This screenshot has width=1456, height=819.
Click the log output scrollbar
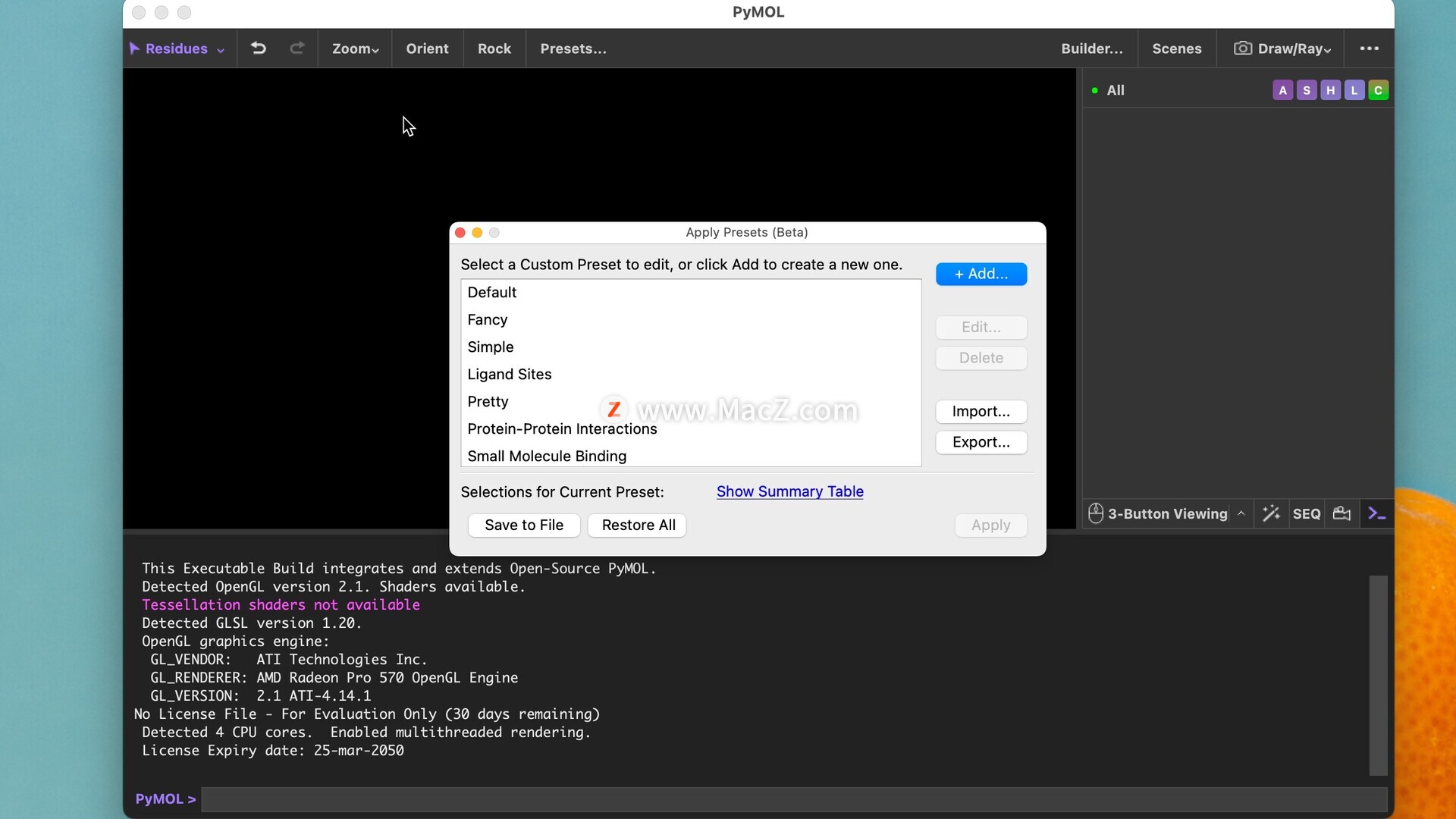point(1378,675)
